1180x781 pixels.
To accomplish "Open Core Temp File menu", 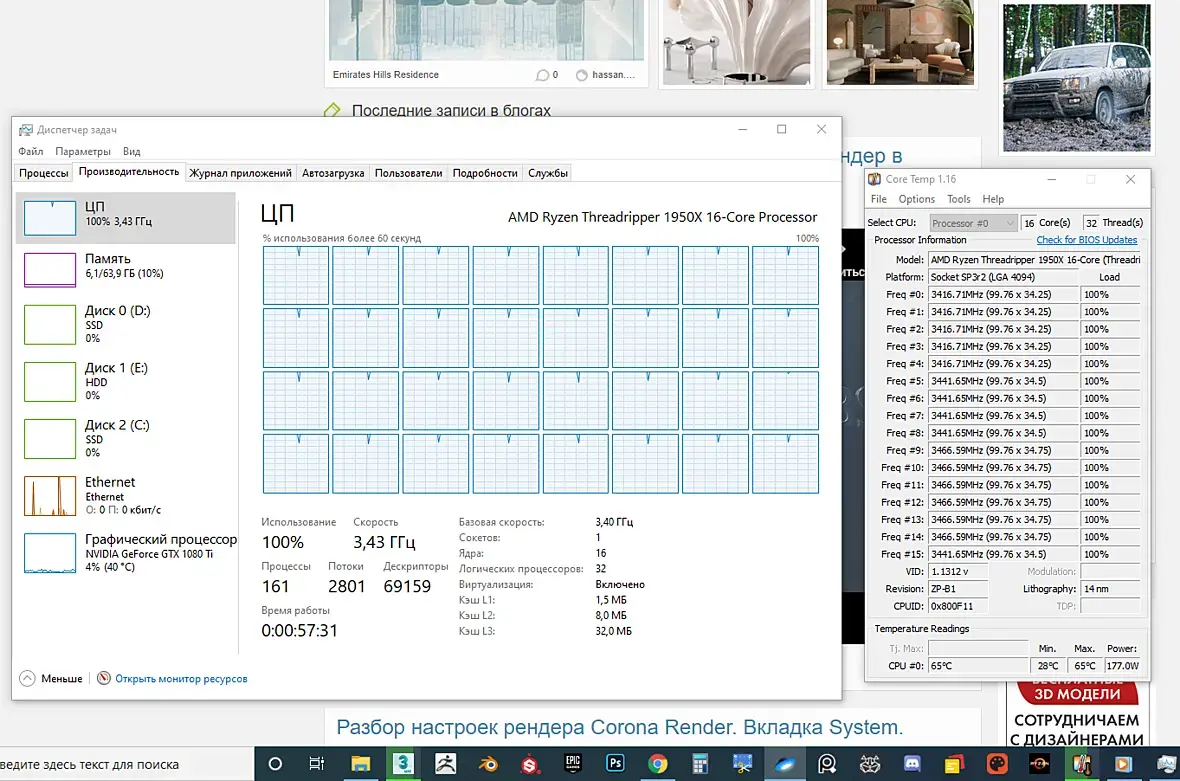I will point(879,199).
